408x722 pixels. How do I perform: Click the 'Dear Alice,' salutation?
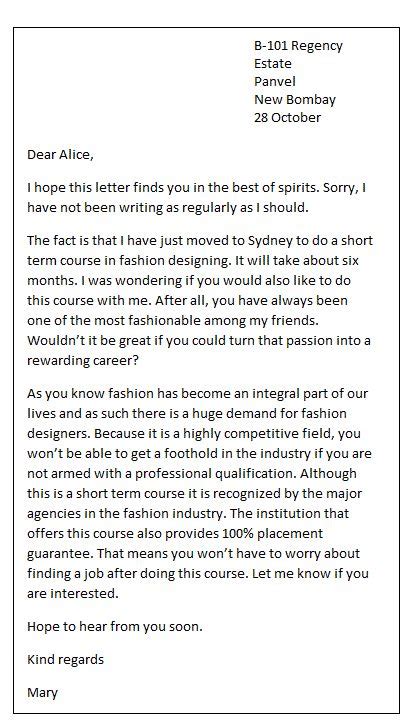pos(60,155)
